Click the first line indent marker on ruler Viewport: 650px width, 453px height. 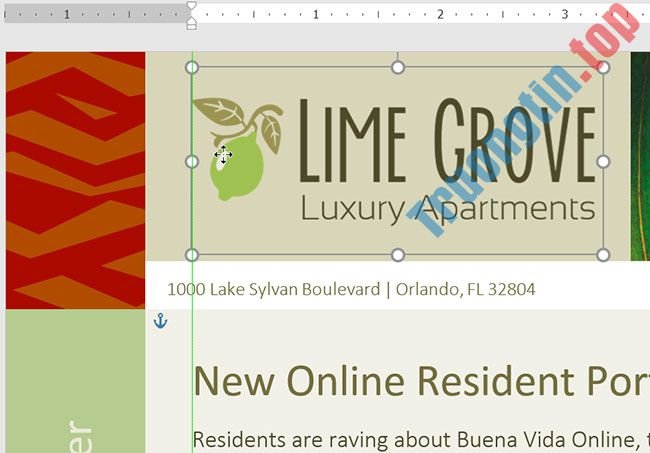(191, 6)
